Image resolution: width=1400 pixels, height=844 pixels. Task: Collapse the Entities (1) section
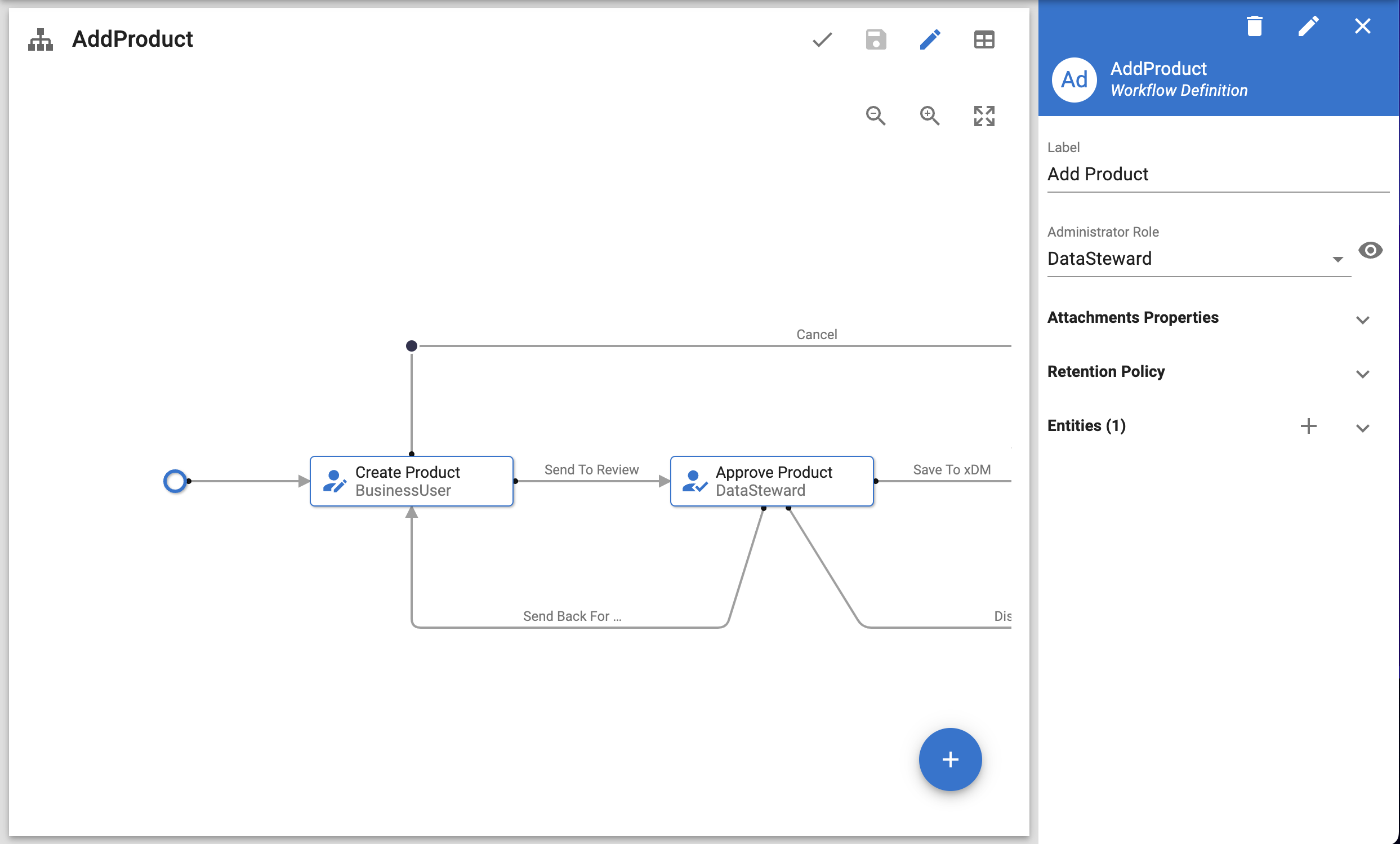1362,429
